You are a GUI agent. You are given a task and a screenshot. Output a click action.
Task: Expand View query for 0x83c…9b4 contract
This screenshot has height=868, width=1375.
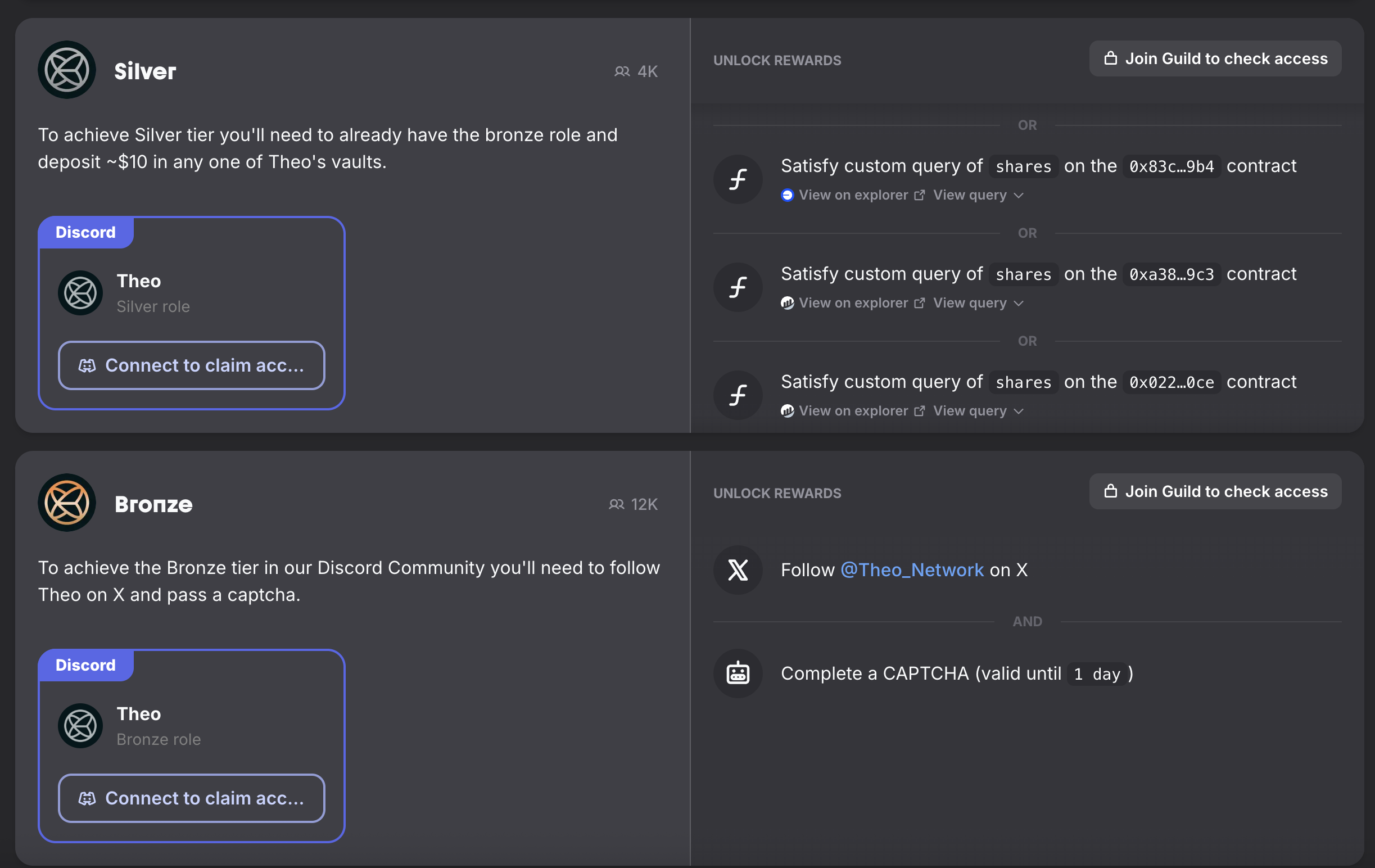(978, 195)
